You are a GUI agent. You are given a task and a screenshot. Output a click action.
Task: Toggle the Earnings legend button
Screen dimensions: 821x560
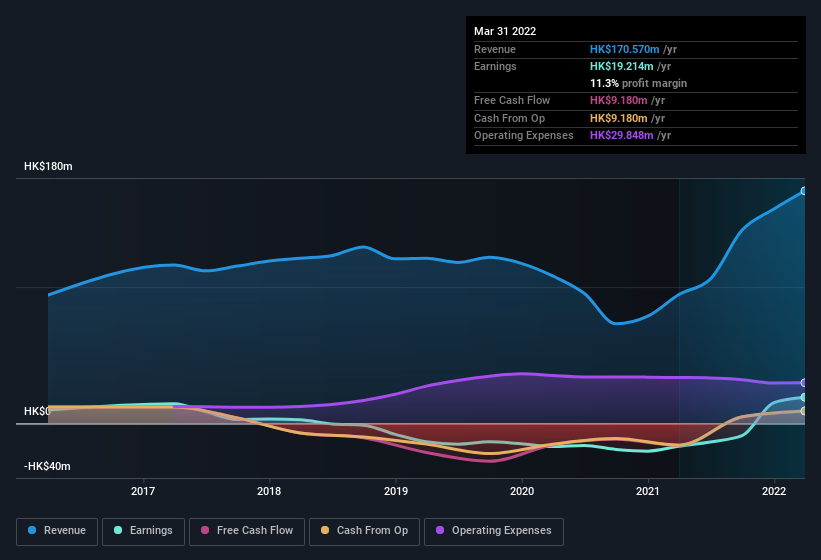click(143, 531)
